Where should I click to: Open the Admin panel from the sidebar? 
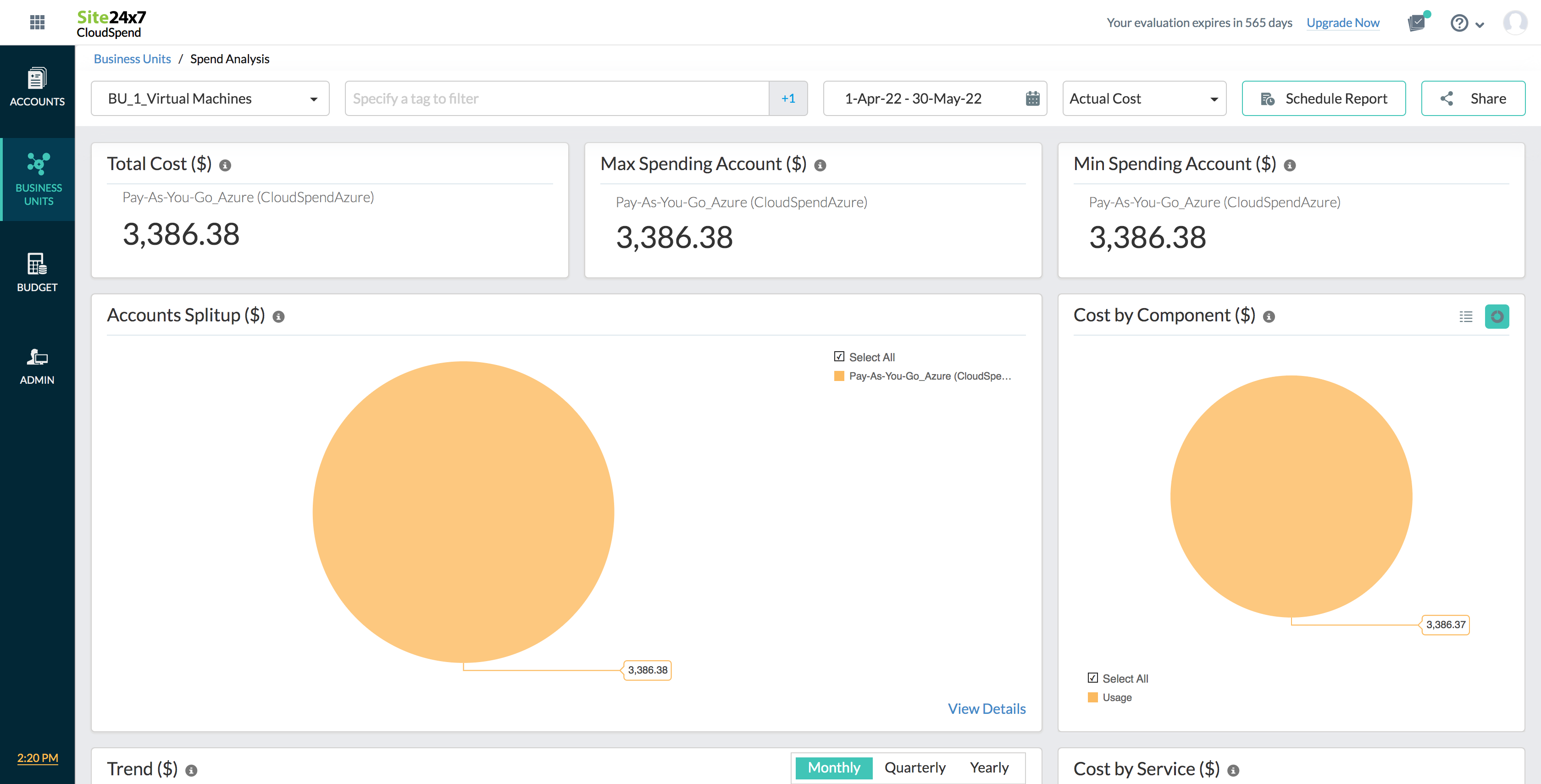tap(37, 365)
